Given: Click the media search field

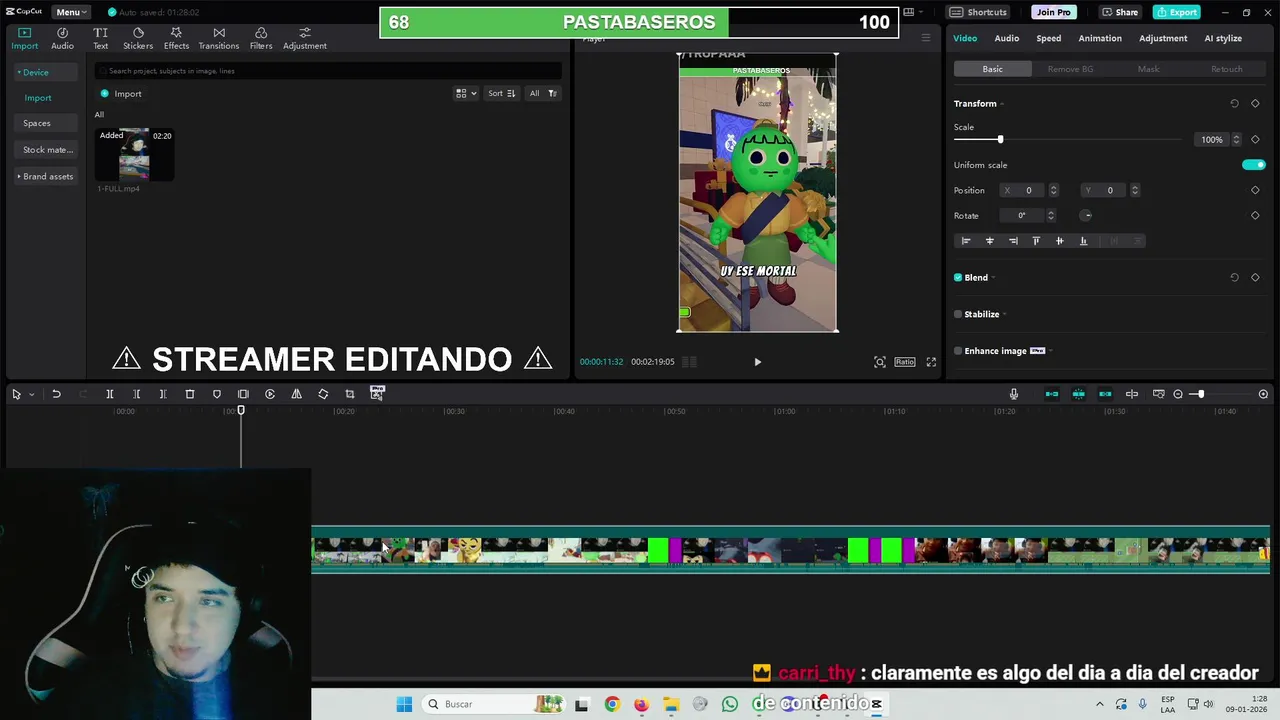Looking at the screenshot, I should point(328,71).
